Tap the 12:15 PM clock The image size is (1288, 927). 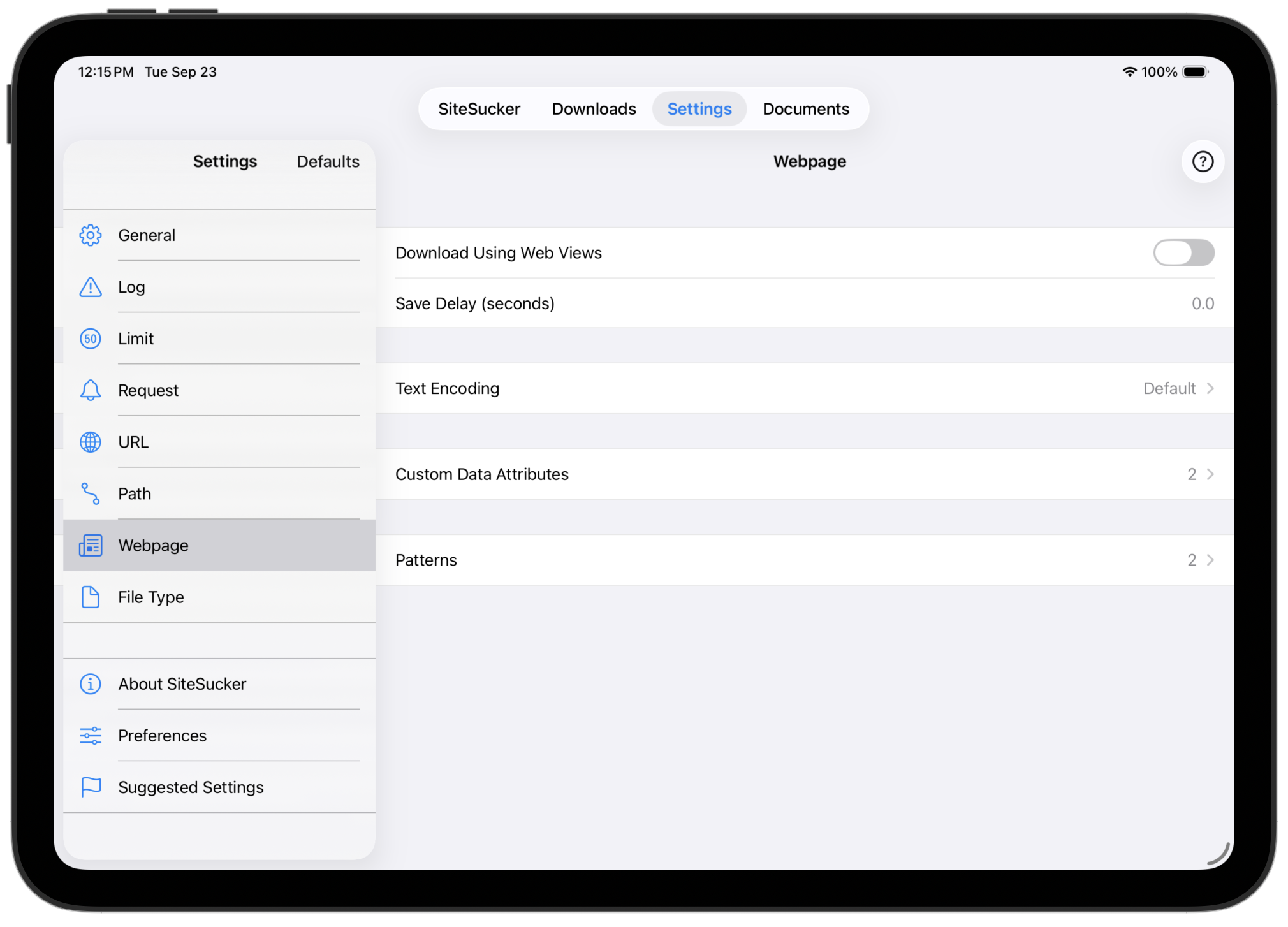[x=106, y=72]
